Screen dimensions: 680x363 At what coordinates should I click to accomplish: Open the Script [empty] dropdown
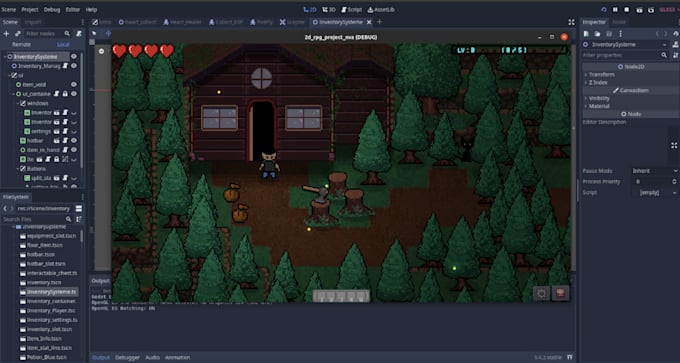coord(654,192)
